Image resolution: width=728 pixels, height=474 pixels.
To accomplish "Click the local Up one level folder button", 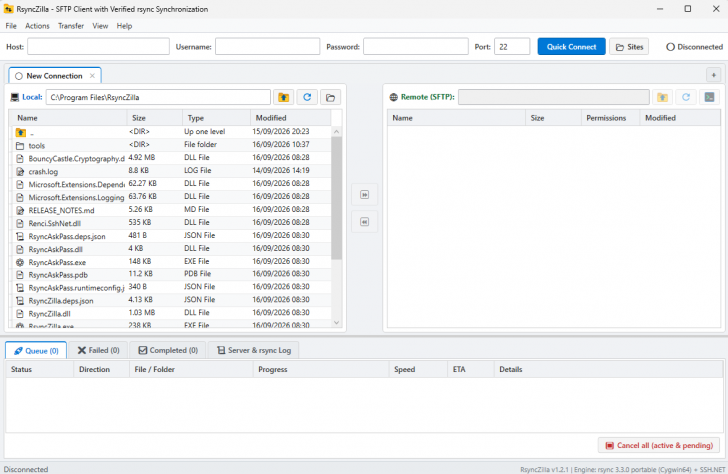I will [x=283, y=97].
